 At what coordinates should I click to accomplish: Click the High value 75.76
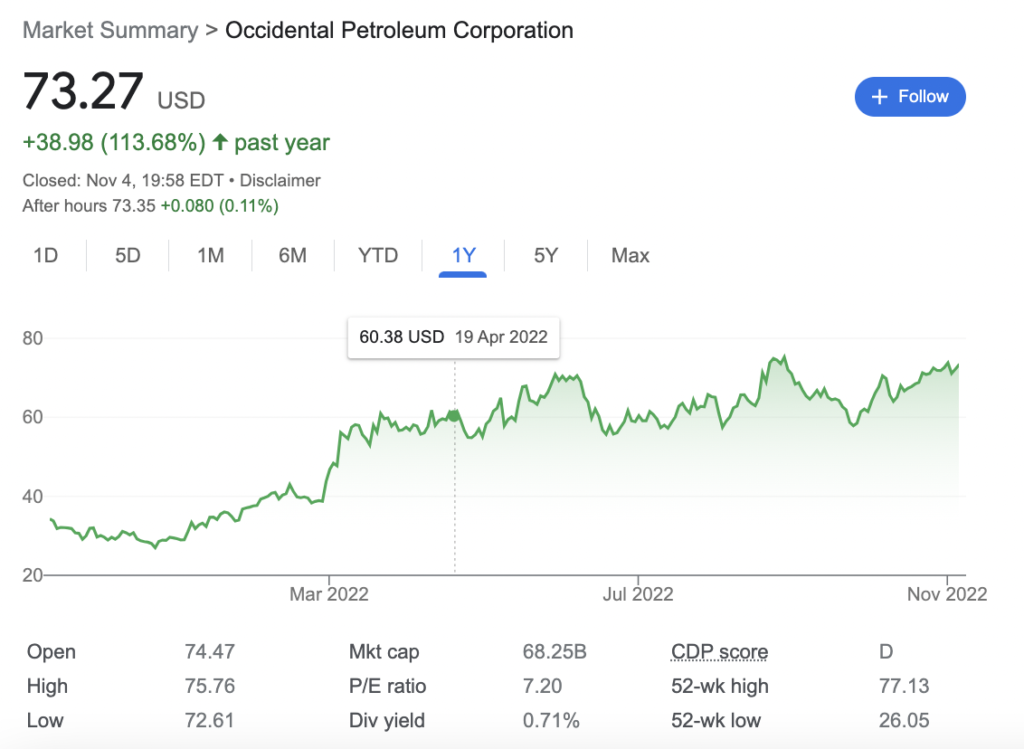pyautogui.click(x=210, y=686)
